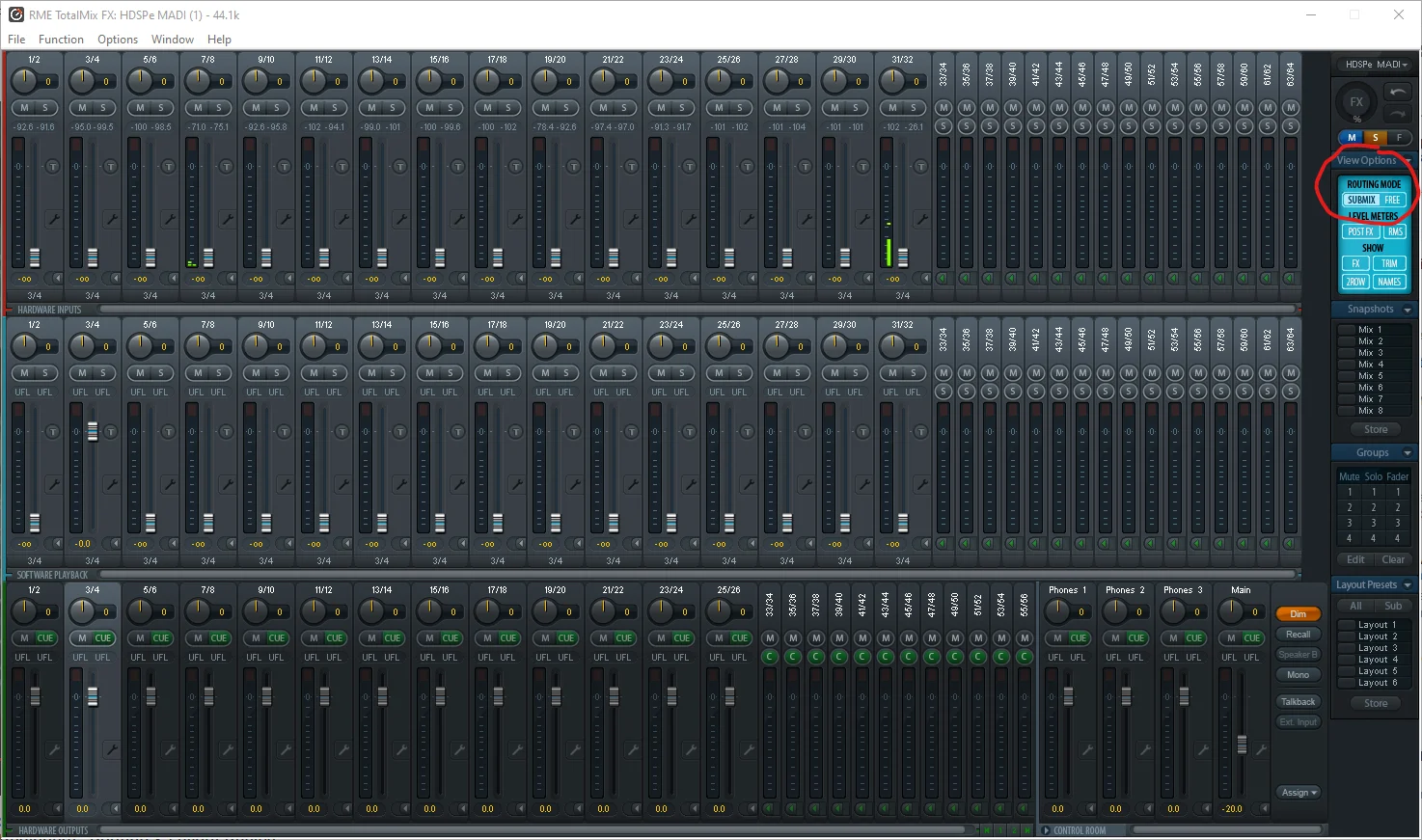This screenshot has height=840, width=1422.
Task: Collapse the Layout Presets panel
Action: 1408,584
